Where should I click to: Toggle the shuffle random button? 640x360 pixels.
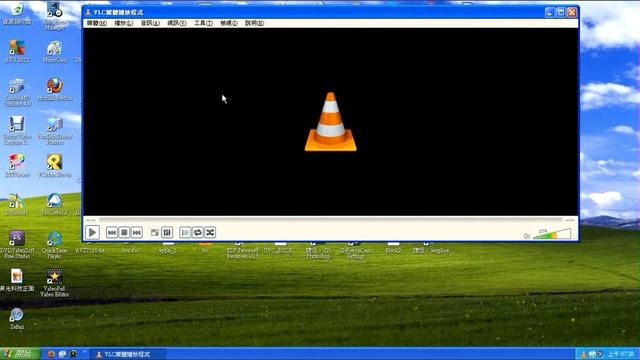tap(210, 233)
